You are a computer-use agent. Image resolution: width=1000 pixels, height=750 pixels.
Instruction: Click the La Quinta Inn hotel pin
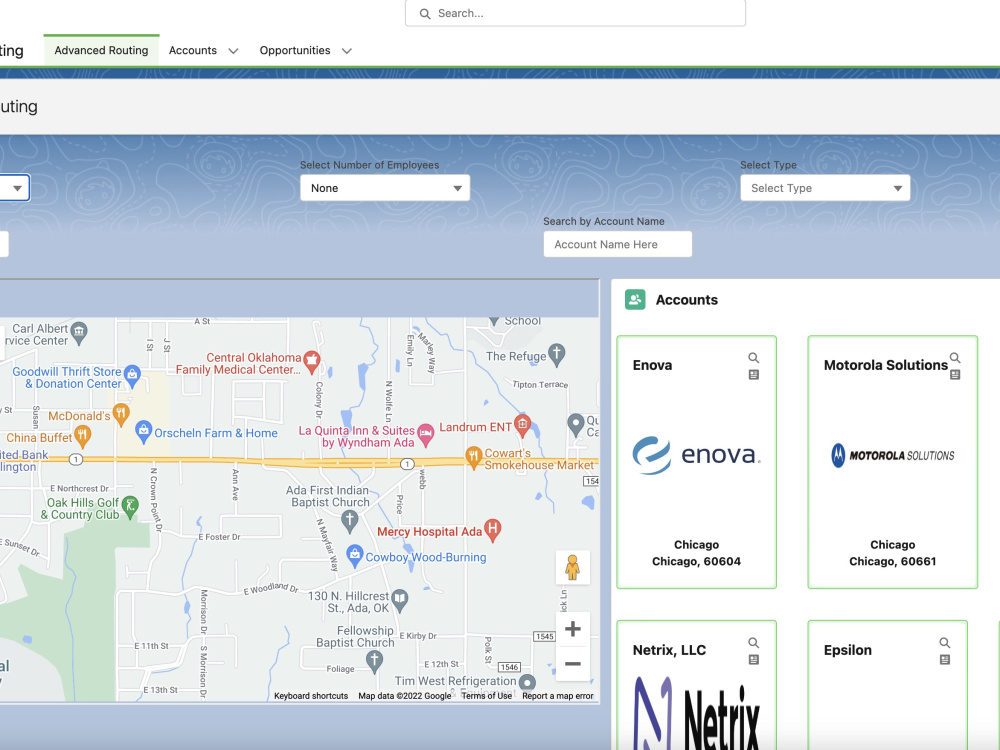pyautogui.click(x=425, y=434)
